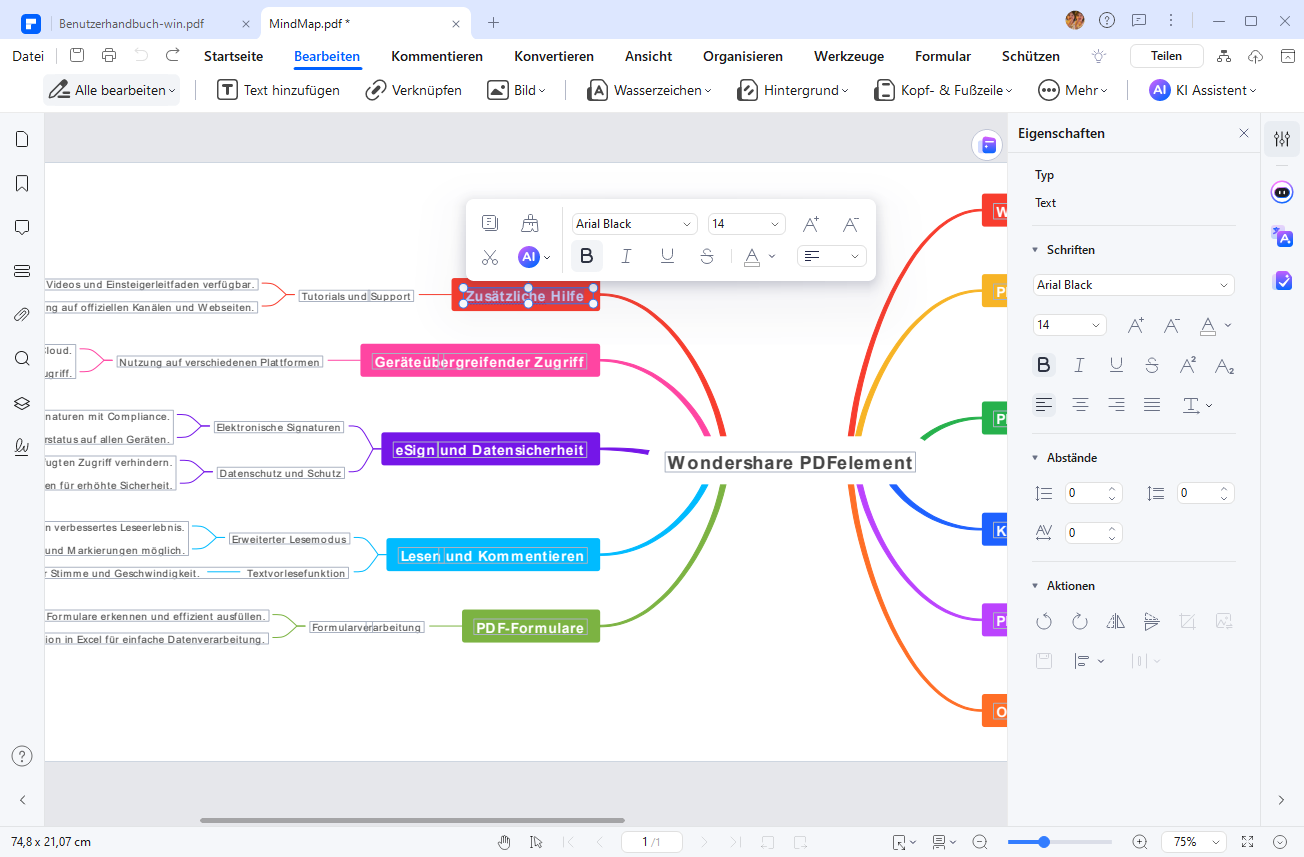This screenshot has width=1304, height=857.
Task: Open the Alle bearbeiten mode selector
Action: pyautogui.click(x=111, y=89)
